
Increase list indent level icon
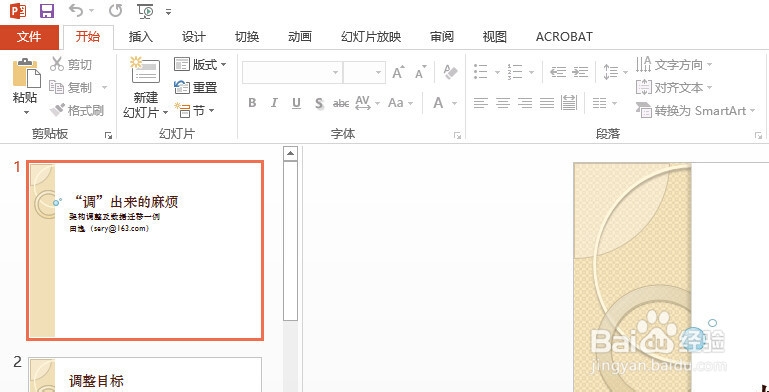(x=581, y=73)
